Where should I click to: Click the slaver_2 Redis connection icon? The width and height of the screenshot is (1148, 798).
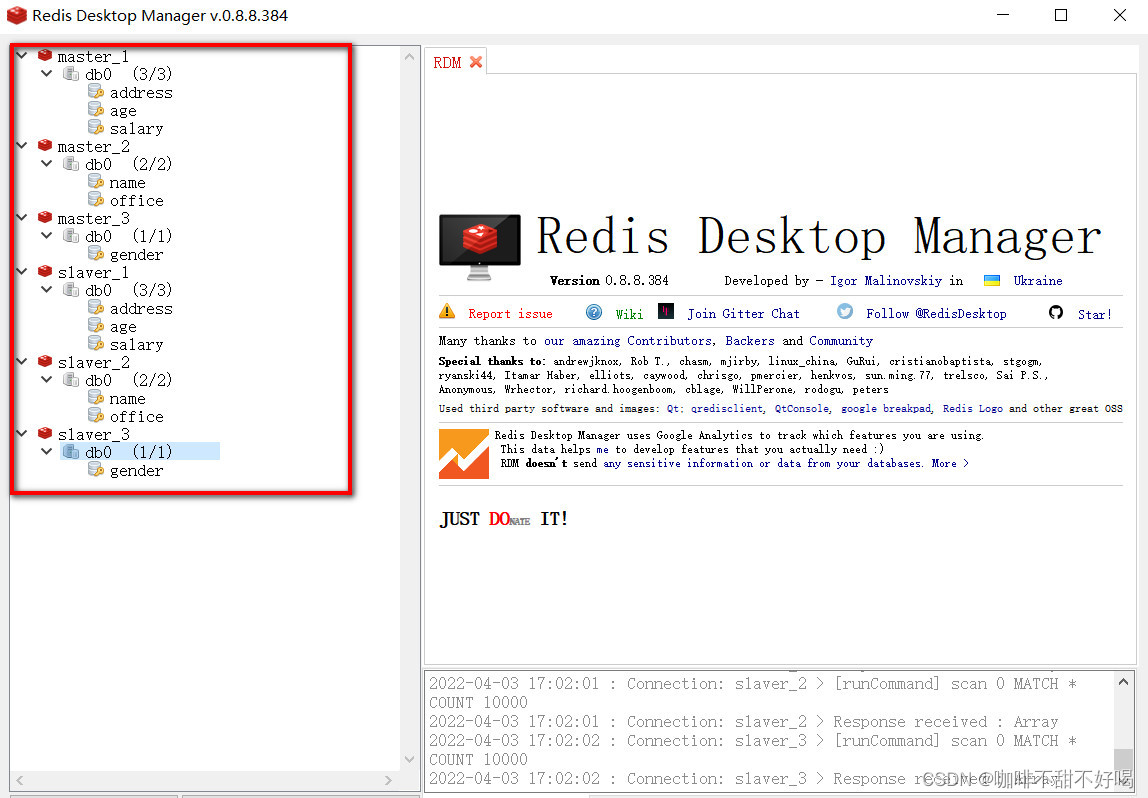[45, 362]
